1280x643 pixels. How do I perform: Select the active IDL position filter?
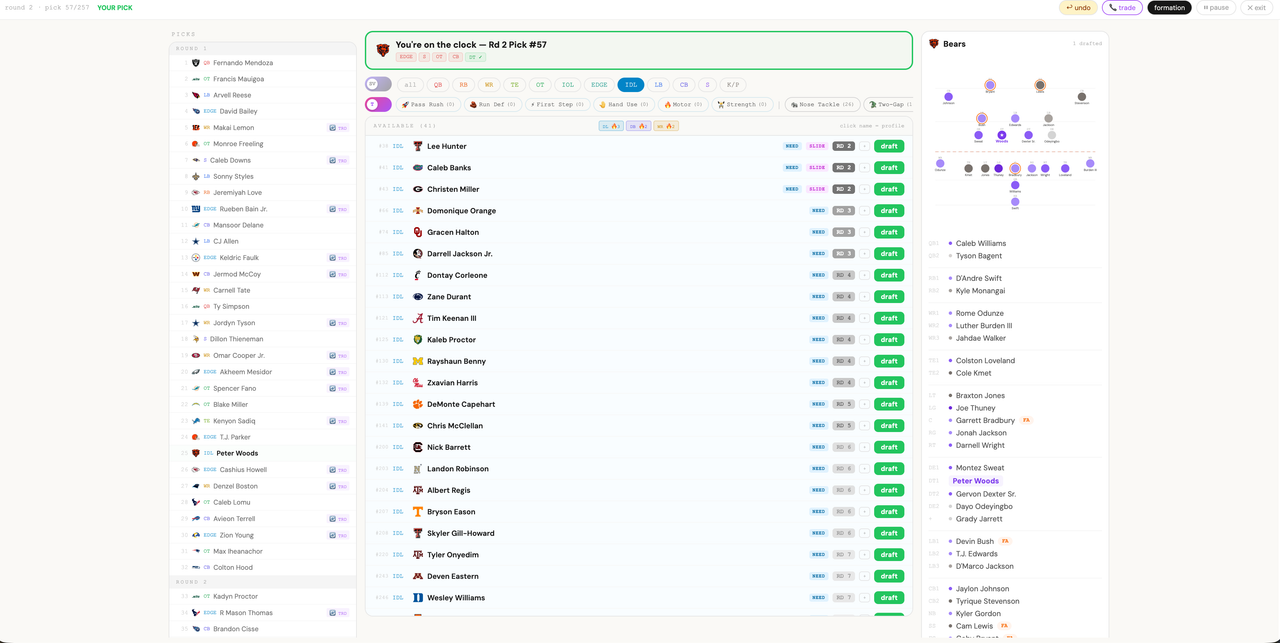(x=631, y=85)
